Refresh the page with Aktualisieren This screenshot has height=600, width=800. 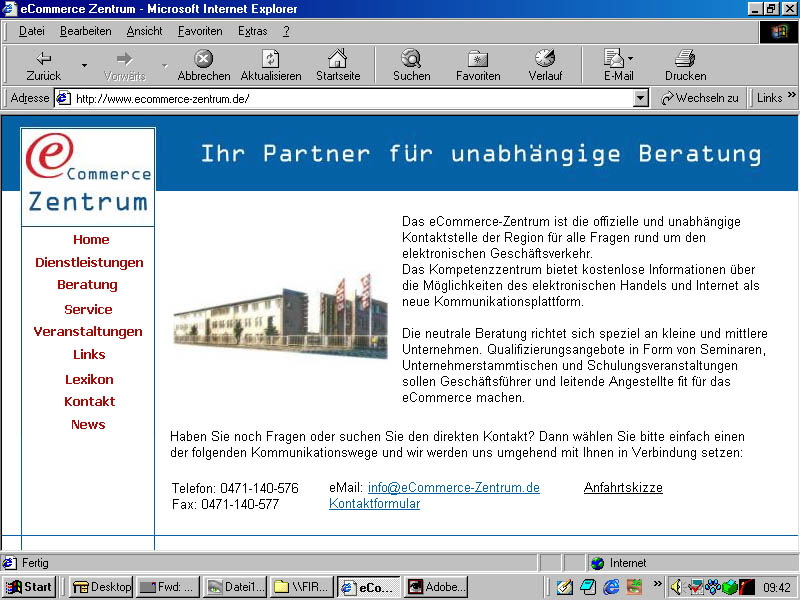click(x=270, y=65)
